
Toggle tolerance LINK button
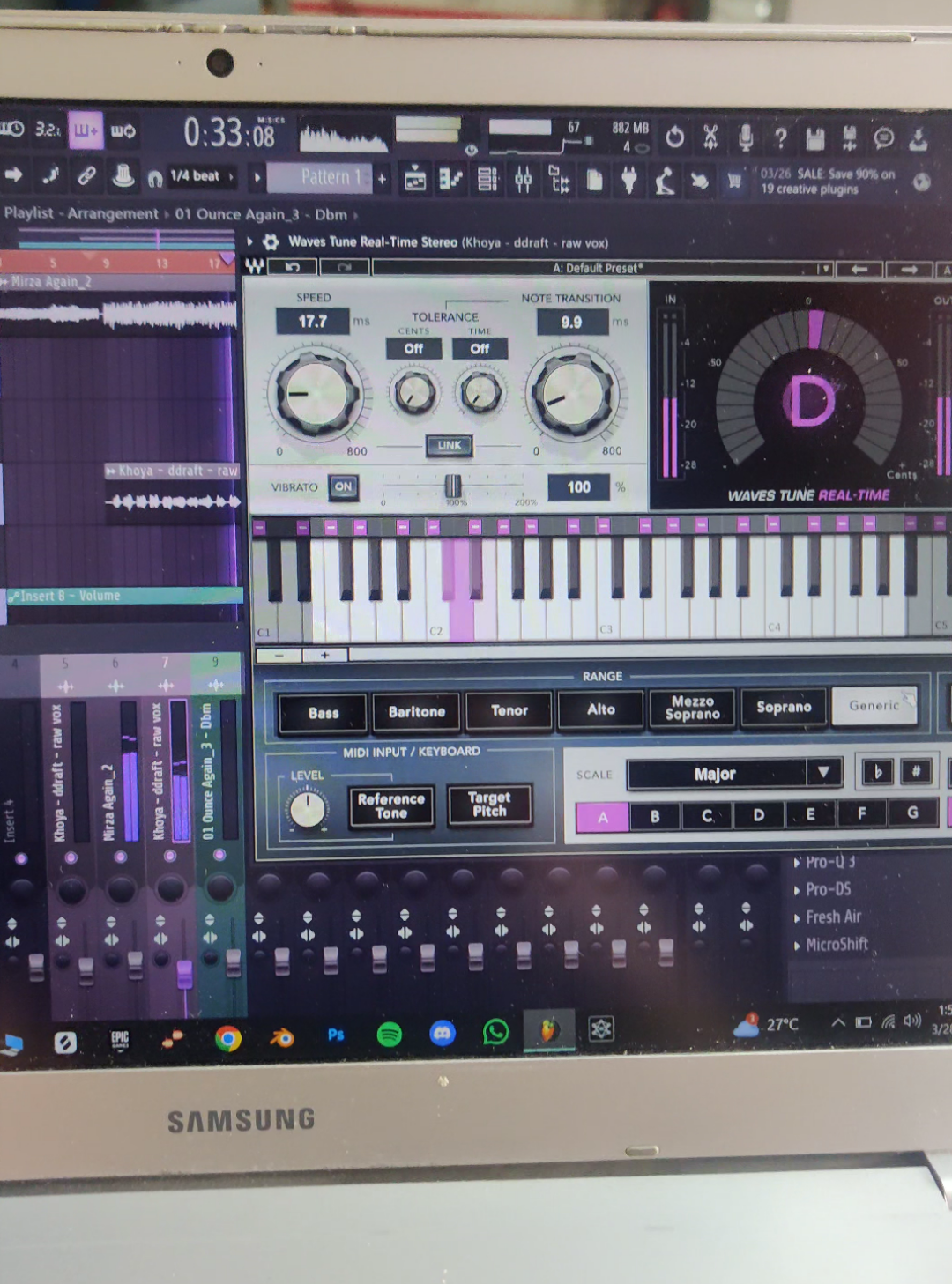450,445
